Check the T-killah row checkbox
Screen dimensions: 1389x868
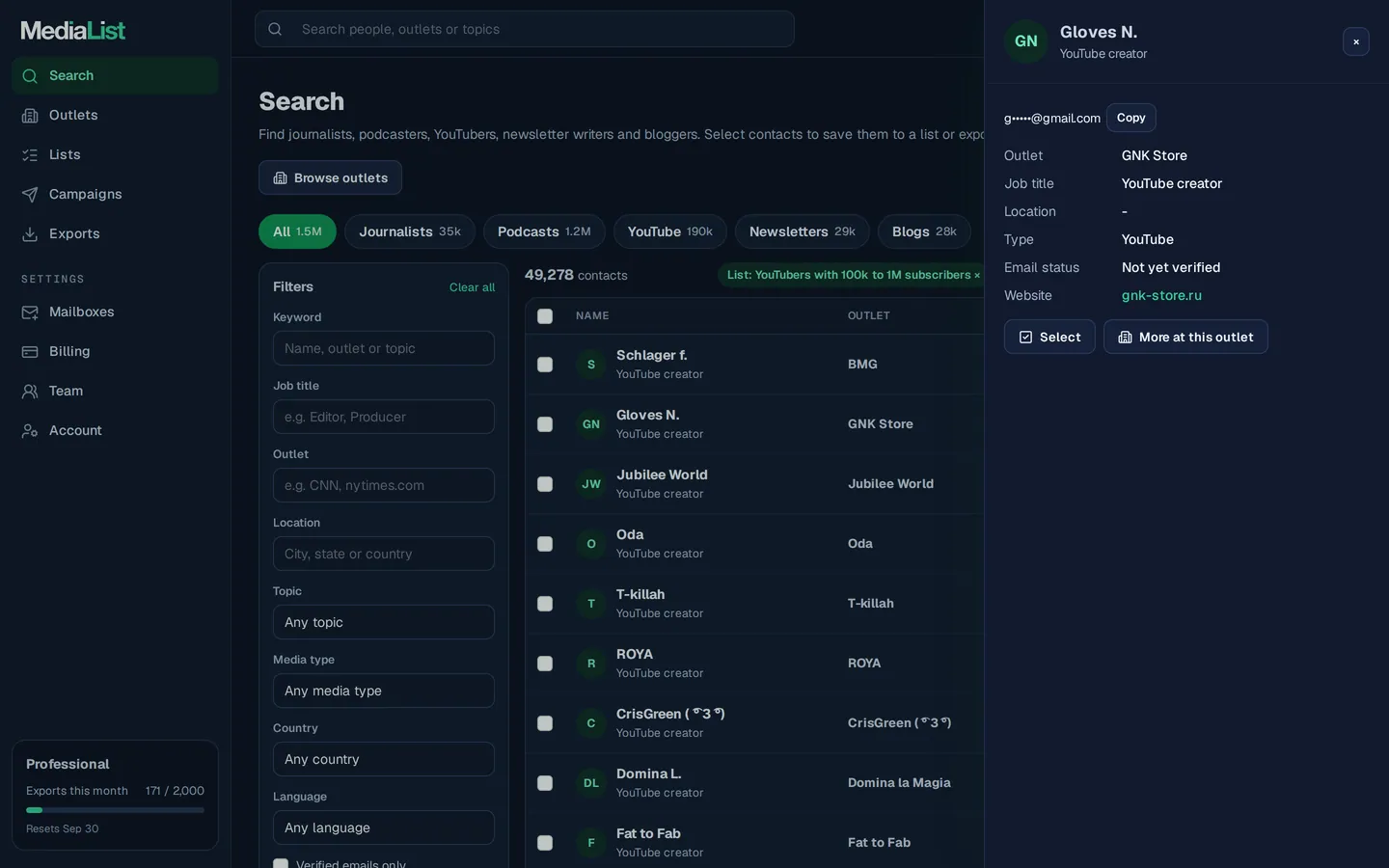point(545,604)
